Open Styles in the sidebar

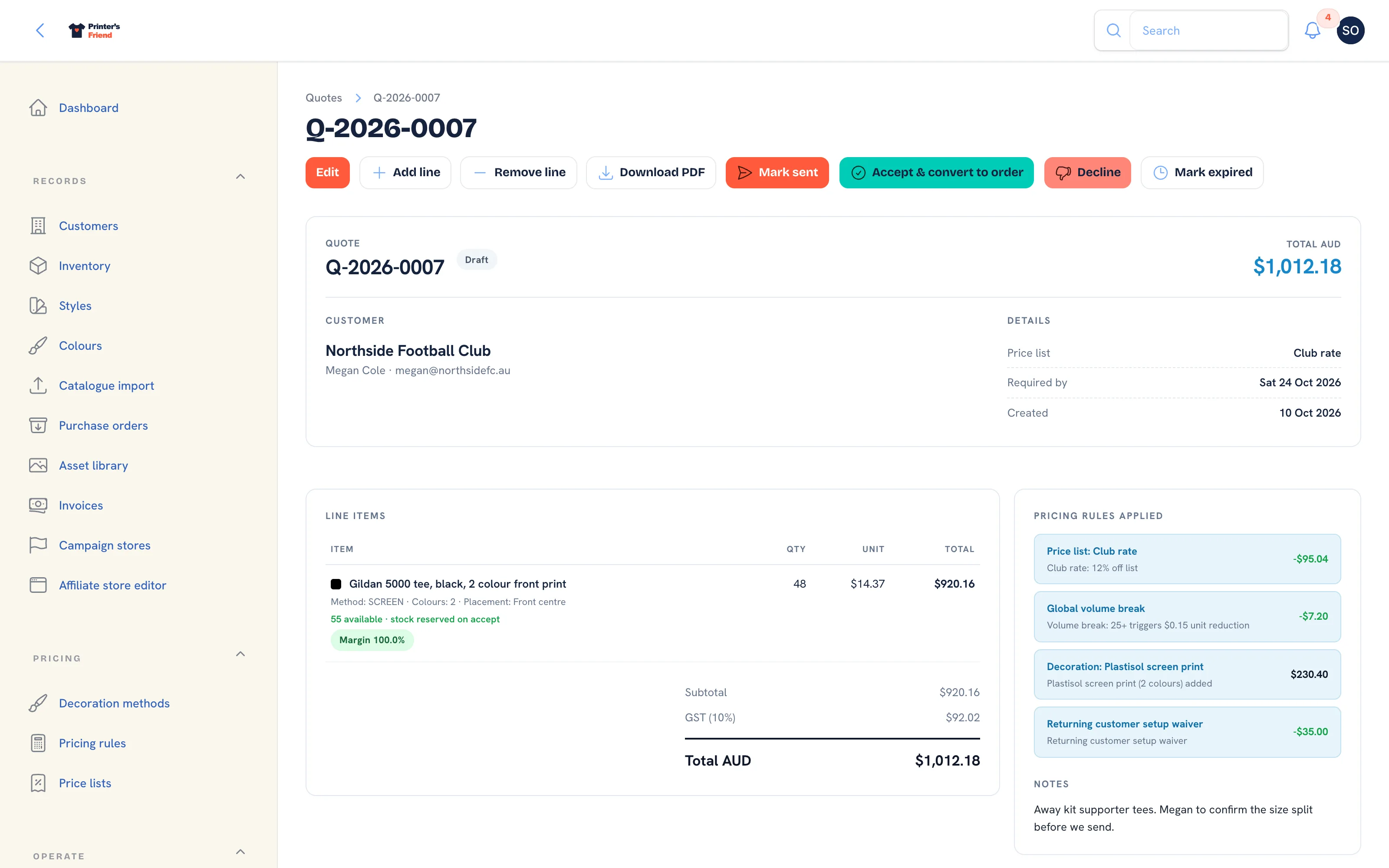click(x=75, y=306)
